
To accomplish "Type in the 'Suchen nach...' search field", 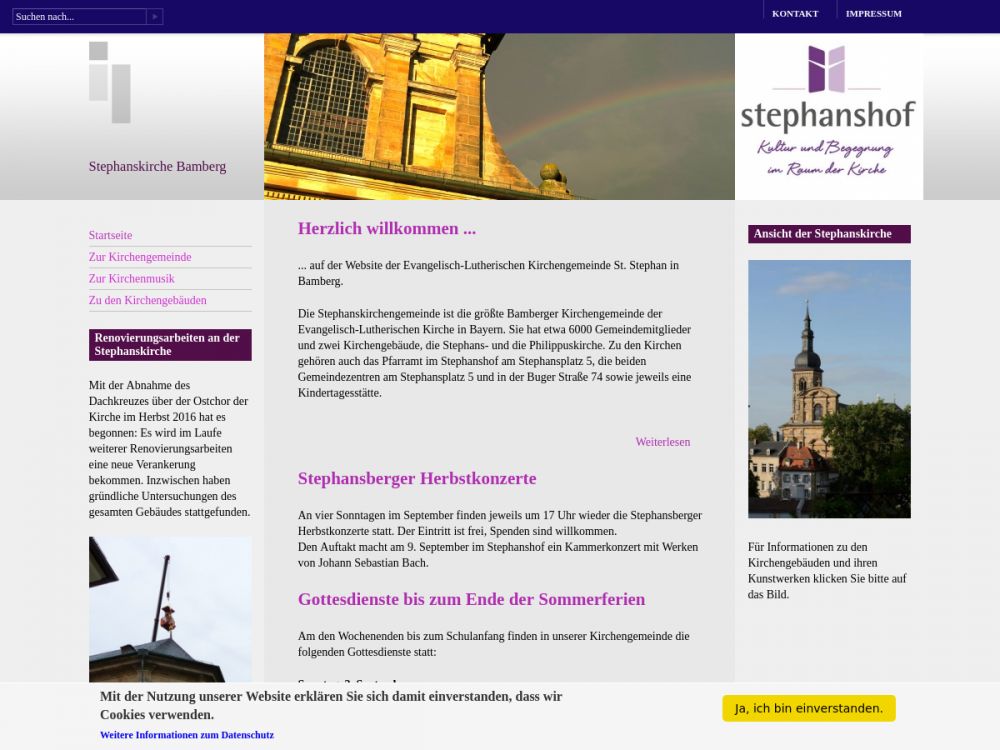I will (79, 17).
